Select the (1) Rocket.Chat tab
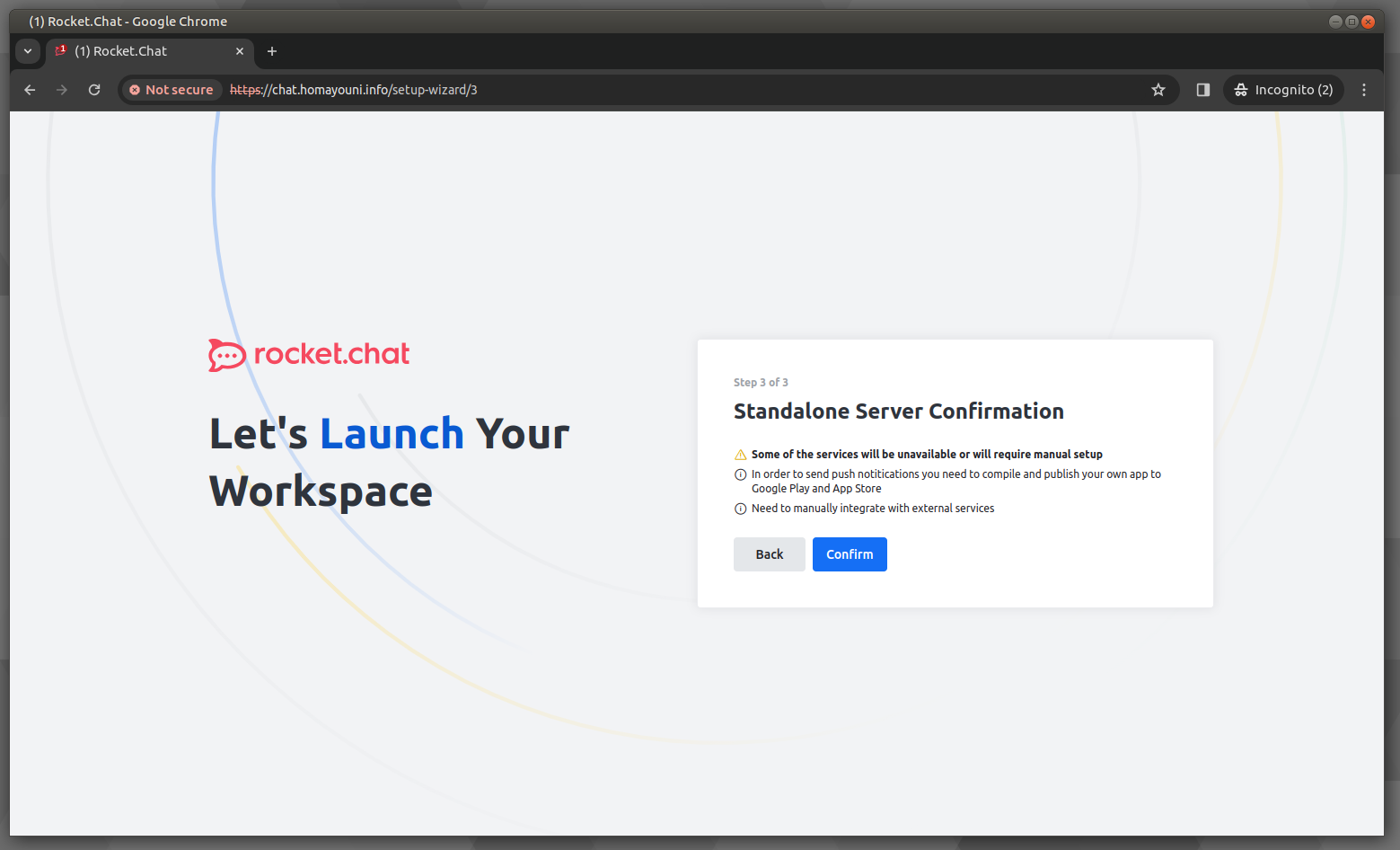 pos(150,51)
